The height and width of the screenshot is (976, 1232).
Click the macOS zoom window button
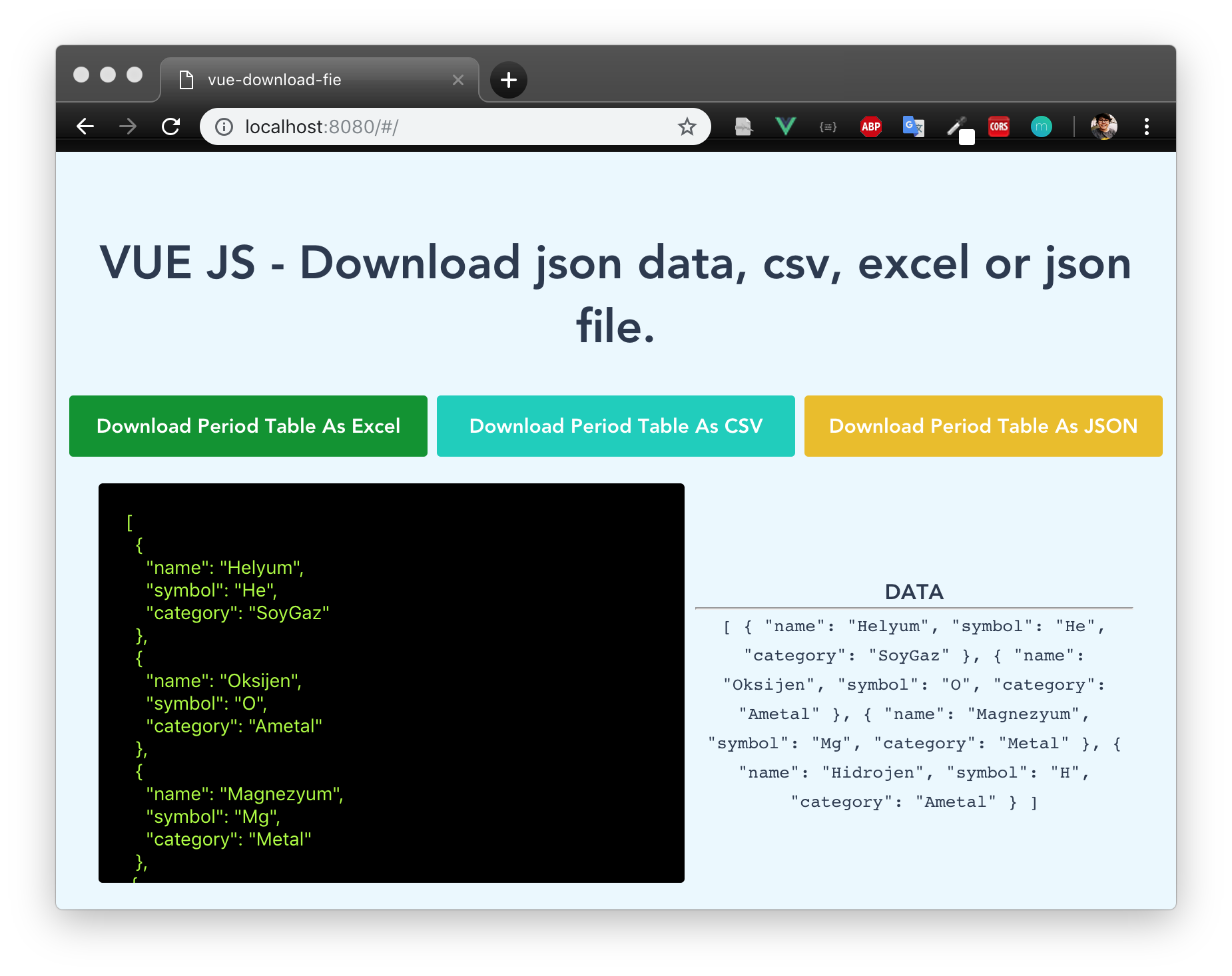tap(135, 75)
